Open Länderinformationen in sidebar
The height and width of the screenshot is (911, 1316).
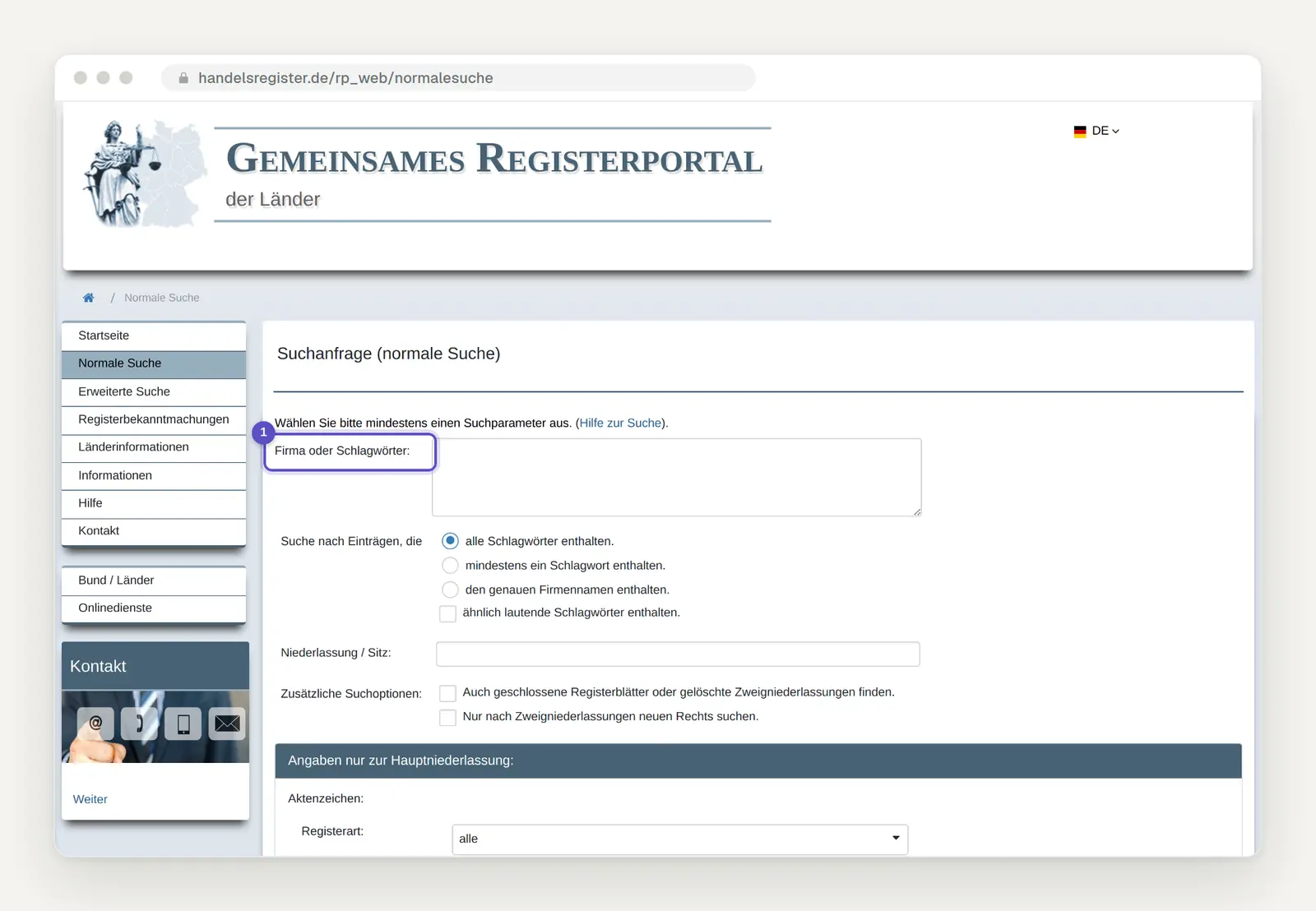[x=154, y=447]
